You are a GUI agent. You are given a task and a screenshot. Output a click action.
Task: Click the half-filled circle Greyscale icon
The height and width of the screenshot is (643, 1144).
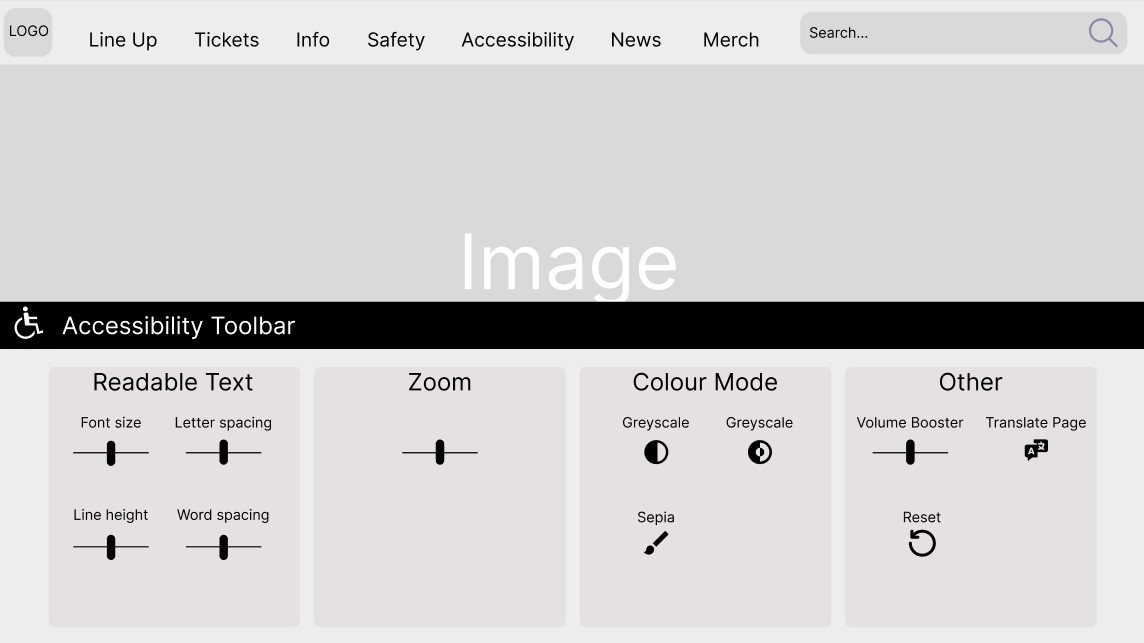coord(656,452)
